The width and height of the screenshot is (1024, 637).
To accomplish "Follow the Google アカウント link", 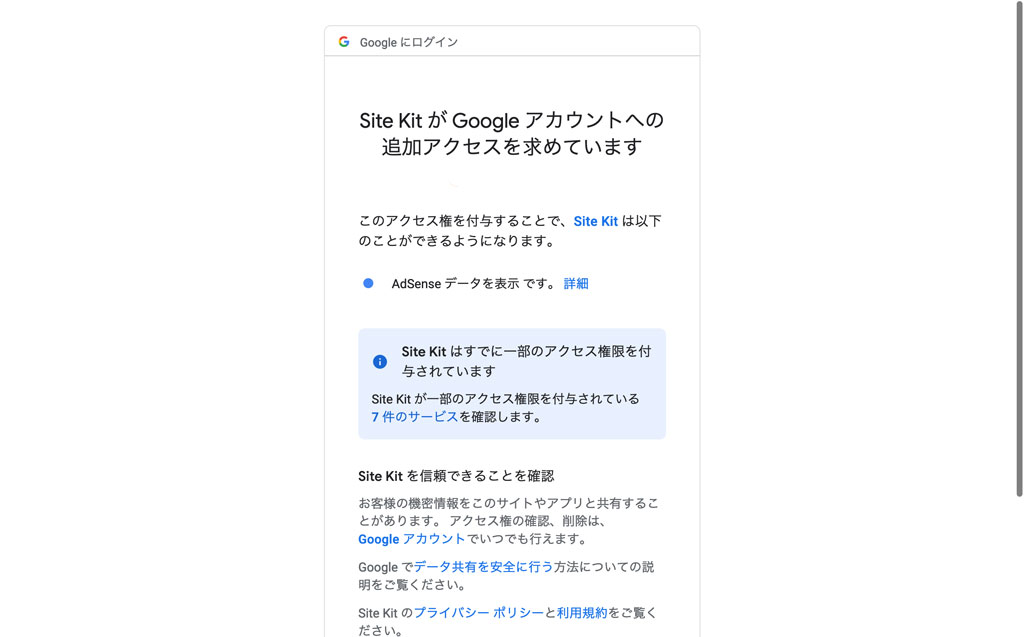I will coord(411,539).
